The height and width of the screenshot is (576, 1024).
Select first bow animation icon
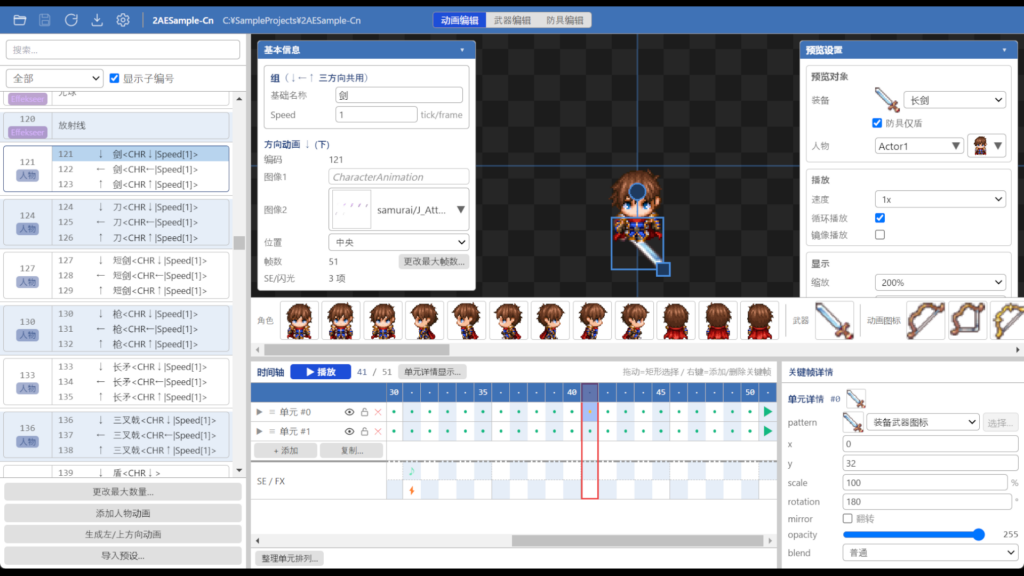(x=925, y=320)
